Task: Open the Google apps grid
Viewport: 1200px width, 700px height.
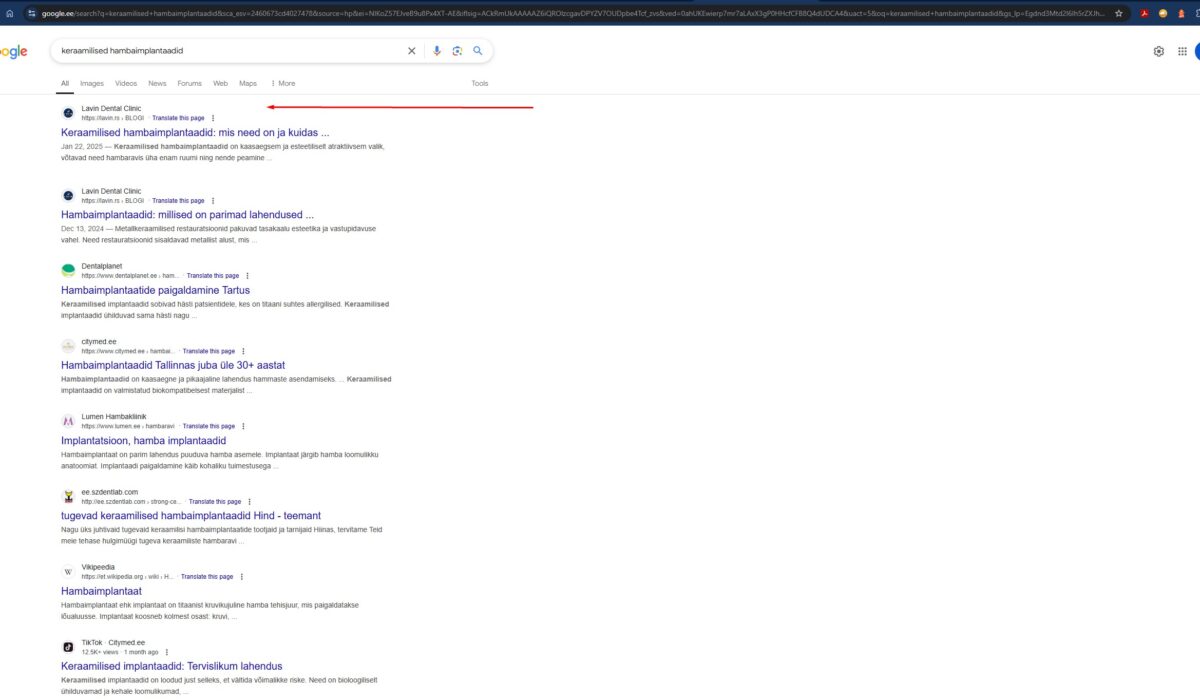Action: [x=1183, y=51]
